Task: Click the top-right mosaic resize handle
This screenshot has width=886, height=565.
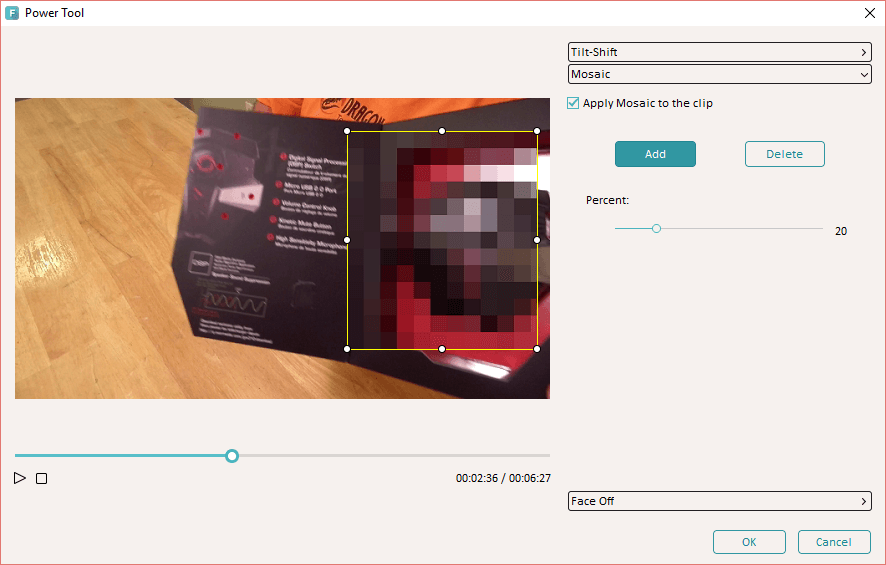Action: coord(537,131)
